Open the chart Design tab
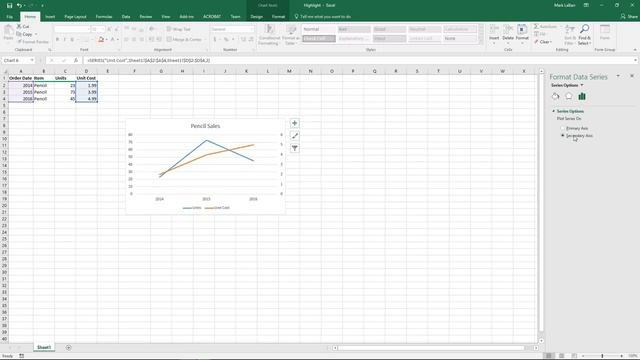This screenshot has width=640, height=360. [256, 17]
